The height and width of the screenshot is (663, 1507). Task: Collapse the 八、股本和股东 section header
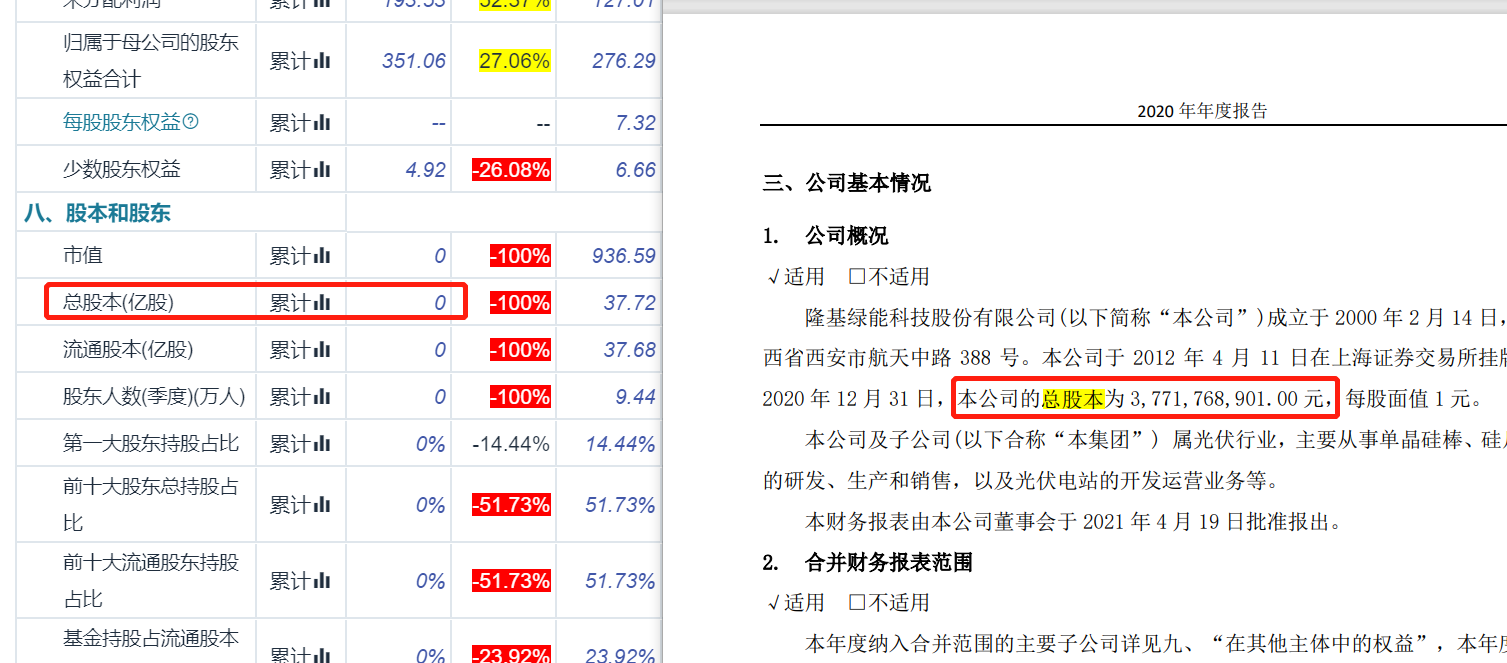tap(97, 213)
